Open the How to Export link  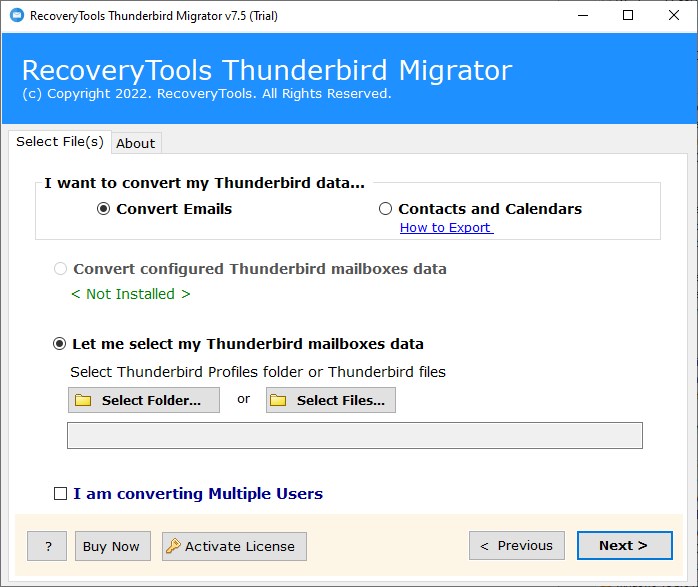[x=446, y=228]
